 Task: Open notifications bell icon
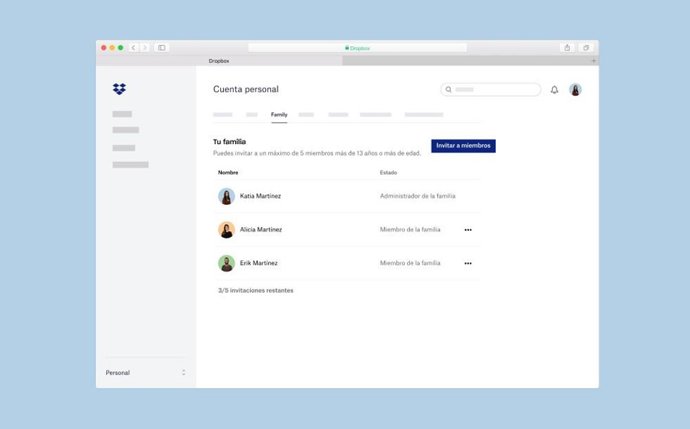[x=554, y=90]
